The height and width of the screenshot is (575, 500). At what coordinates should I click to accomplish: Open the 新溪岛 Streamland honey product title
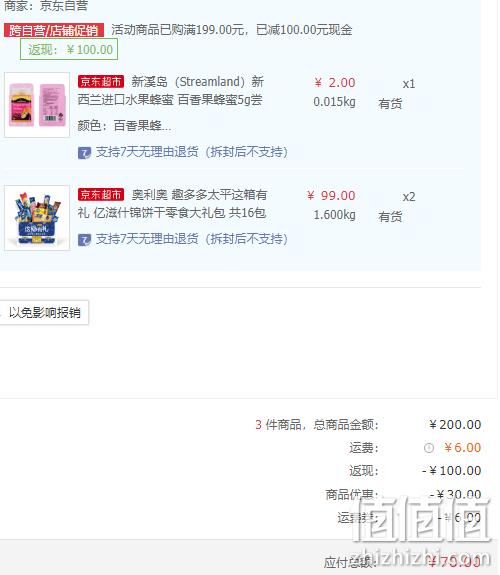(x=171, y=91)
